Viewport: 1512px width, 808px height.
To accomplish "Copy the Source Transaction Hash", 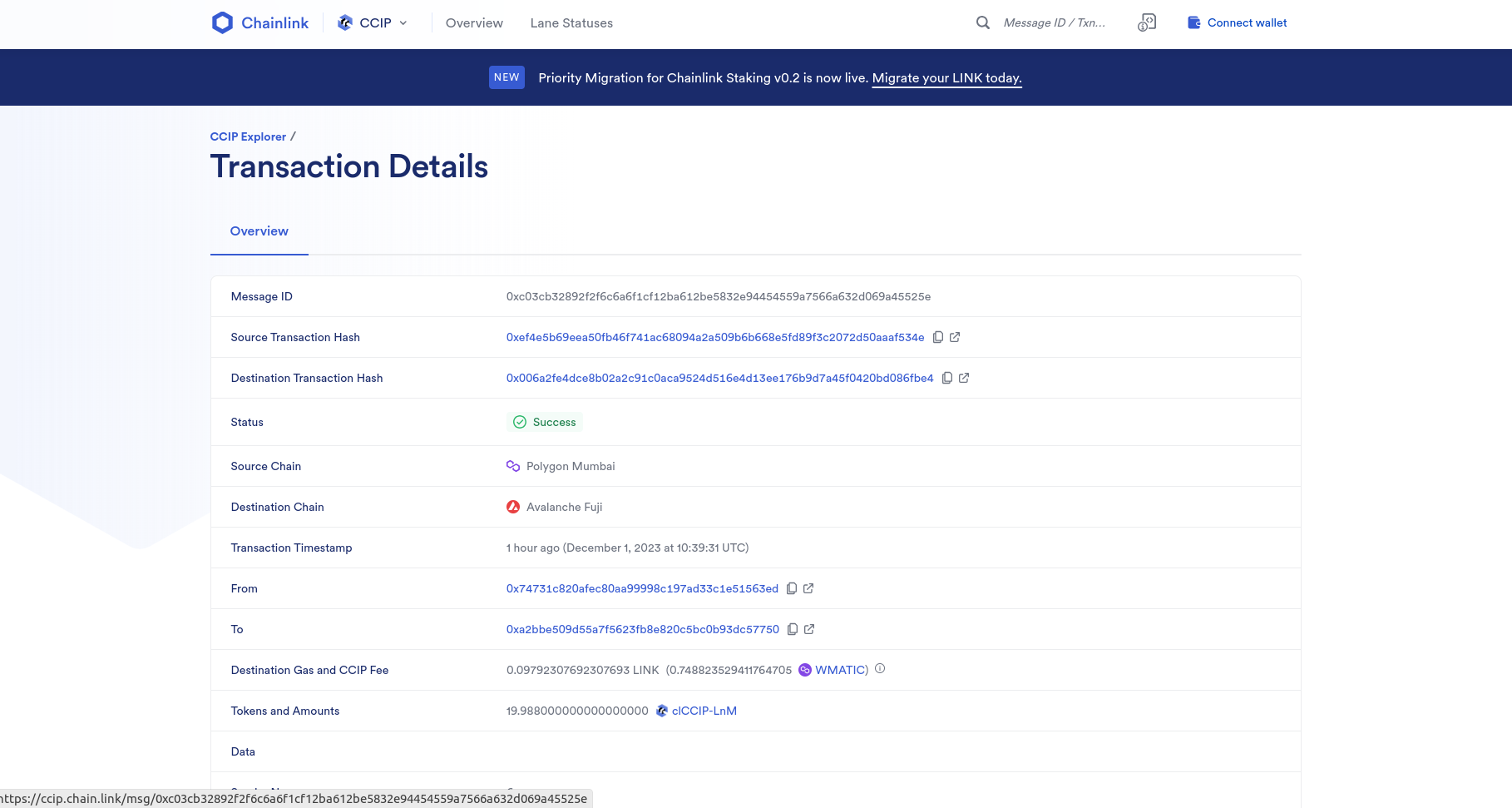I will 938,337.
